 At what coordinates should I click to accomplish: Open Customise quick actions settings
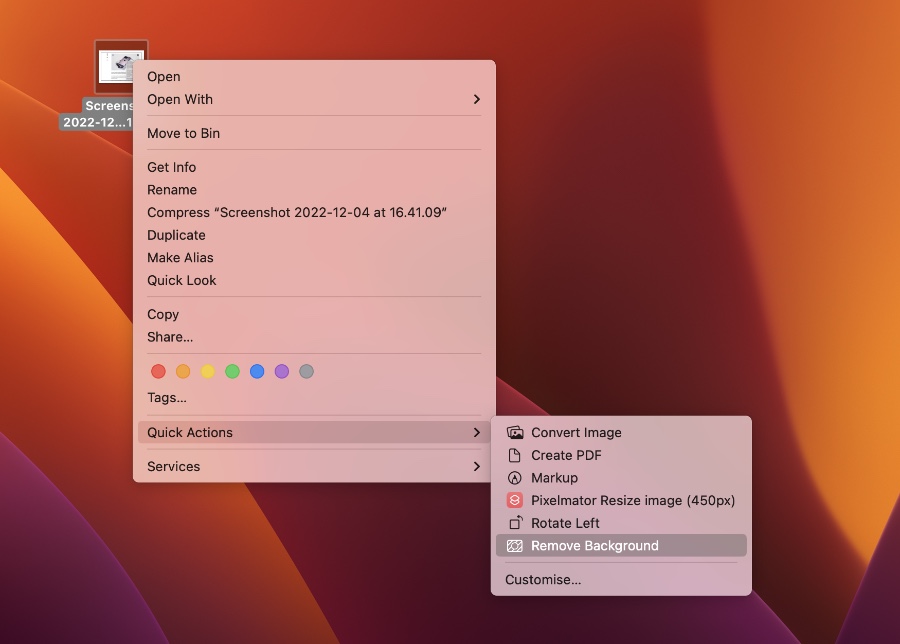543,579
